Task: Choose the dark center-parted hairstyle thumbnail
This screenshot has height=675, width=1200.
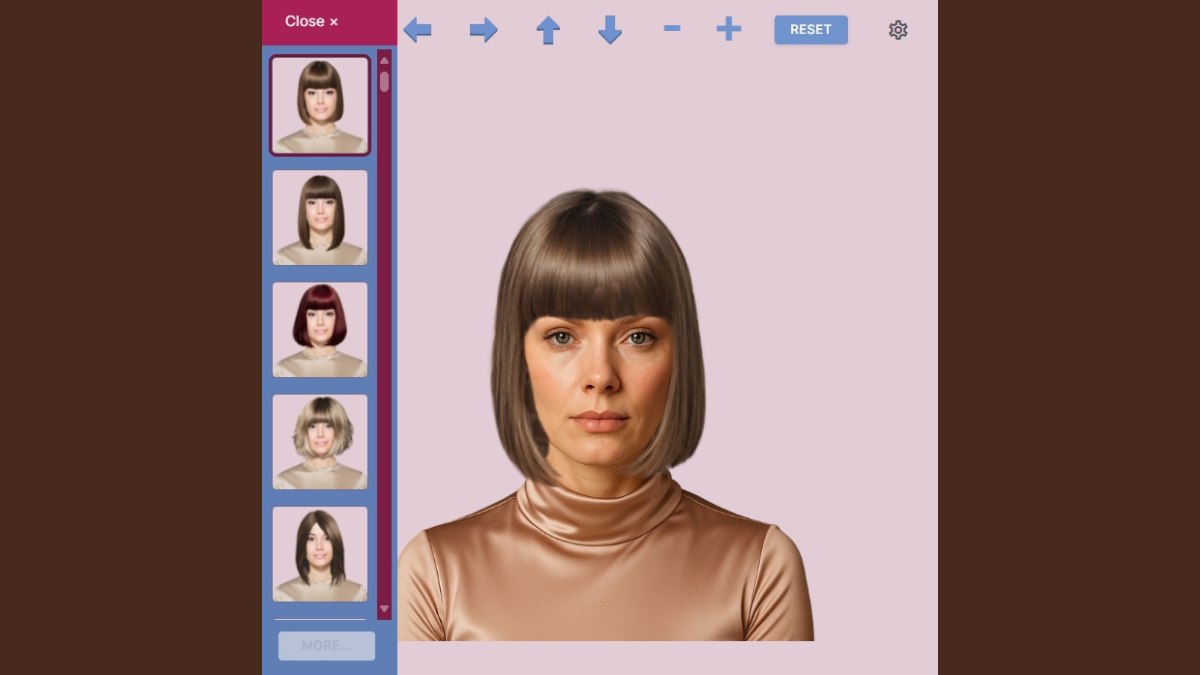Action: 320,554
